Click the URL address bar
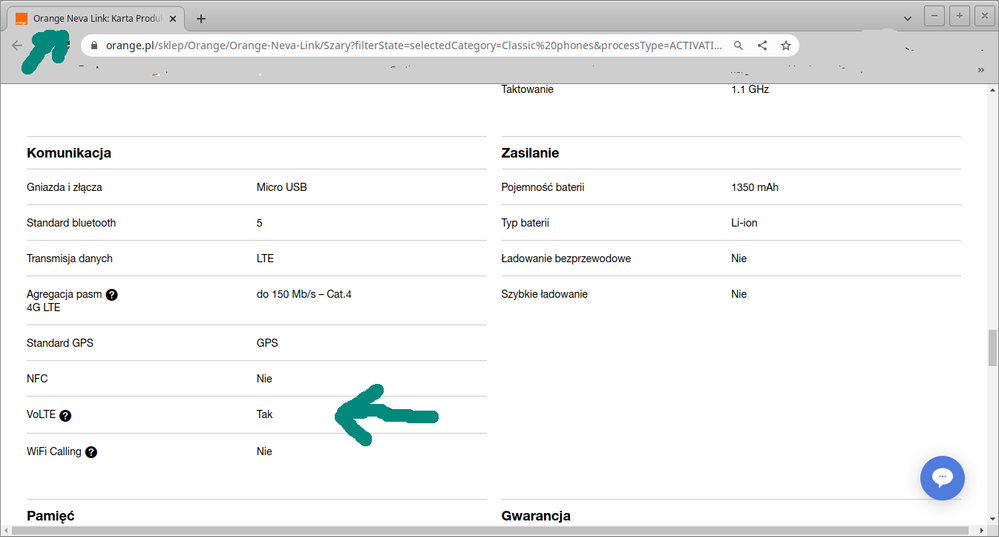999x537 pixels. click(400, 46)
